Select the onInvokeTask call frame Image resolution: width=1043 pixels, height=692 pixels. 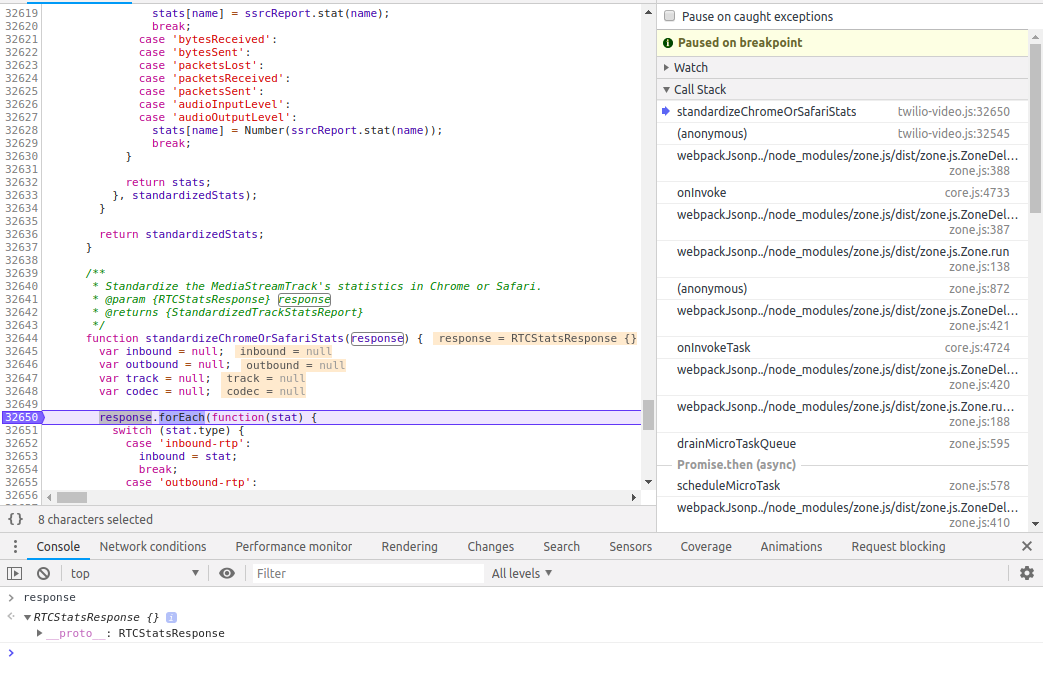tap(841, 348)
